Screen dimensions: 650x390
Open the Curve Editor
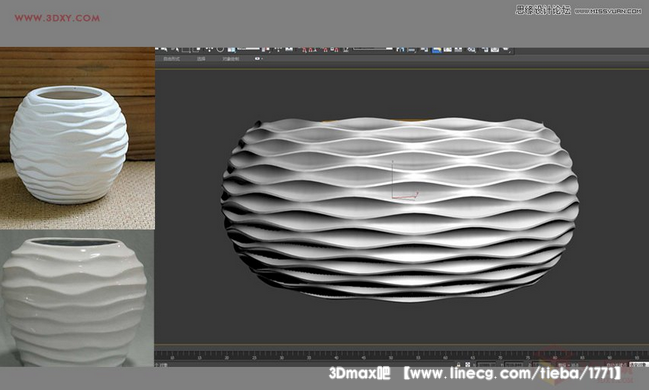[448, 50]
